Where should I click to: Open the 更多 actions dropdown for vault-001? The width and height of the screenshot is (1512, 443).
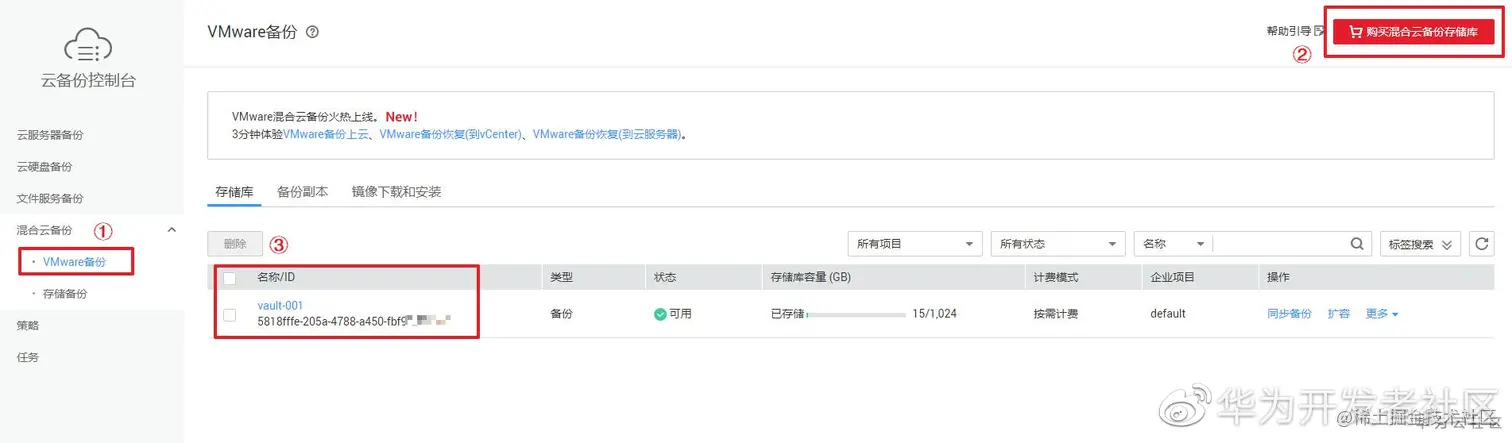point(1381,314)
